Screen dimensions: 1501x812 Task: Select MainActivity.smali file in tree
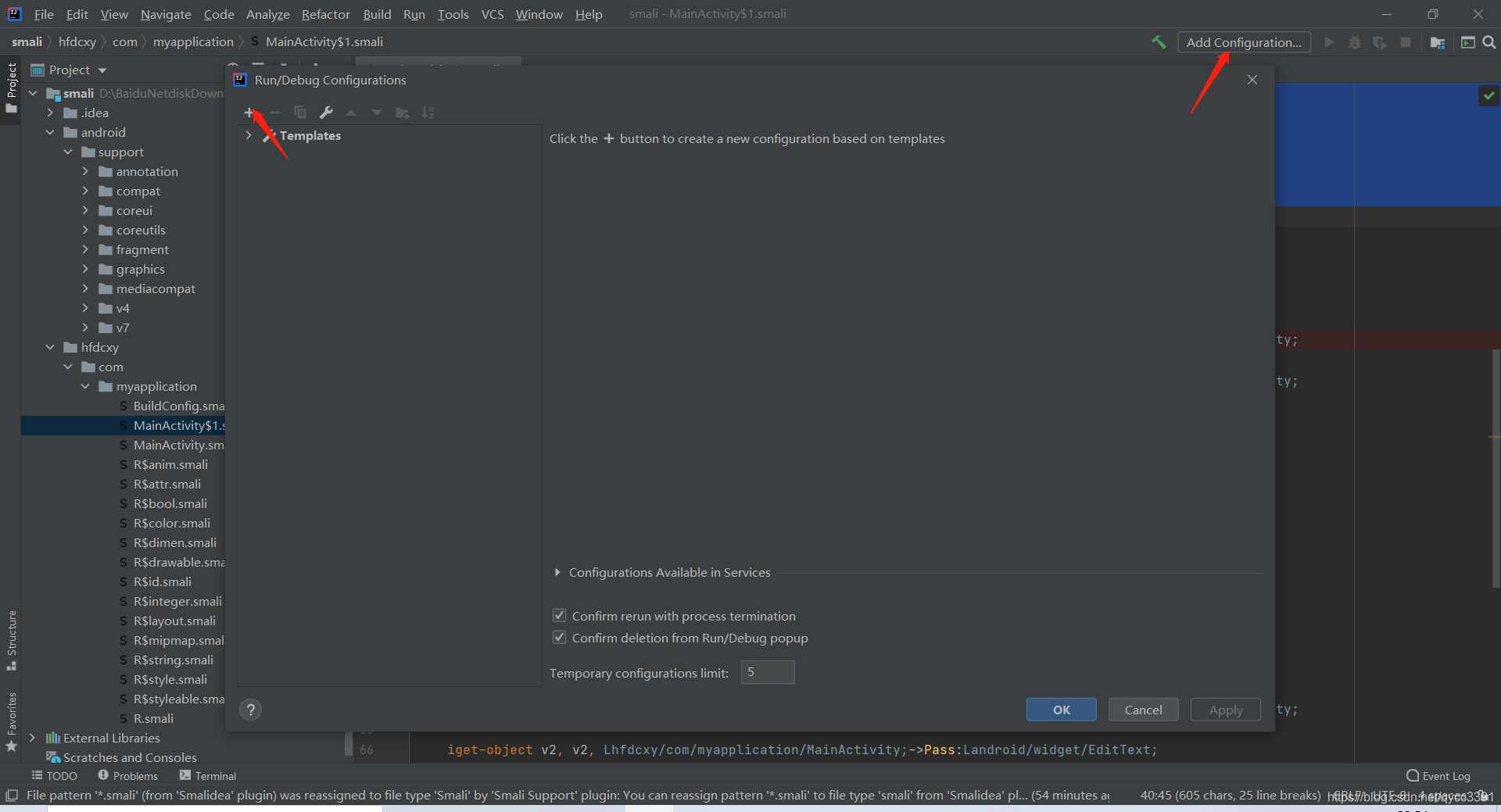pyautogui.click(x=178, y=445)
